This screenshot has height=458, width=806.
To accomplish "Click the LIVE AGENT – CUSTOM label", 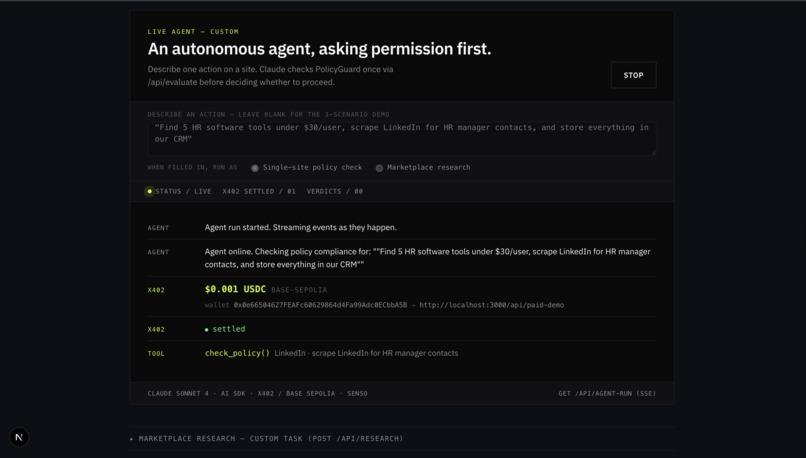I will 193,32.
